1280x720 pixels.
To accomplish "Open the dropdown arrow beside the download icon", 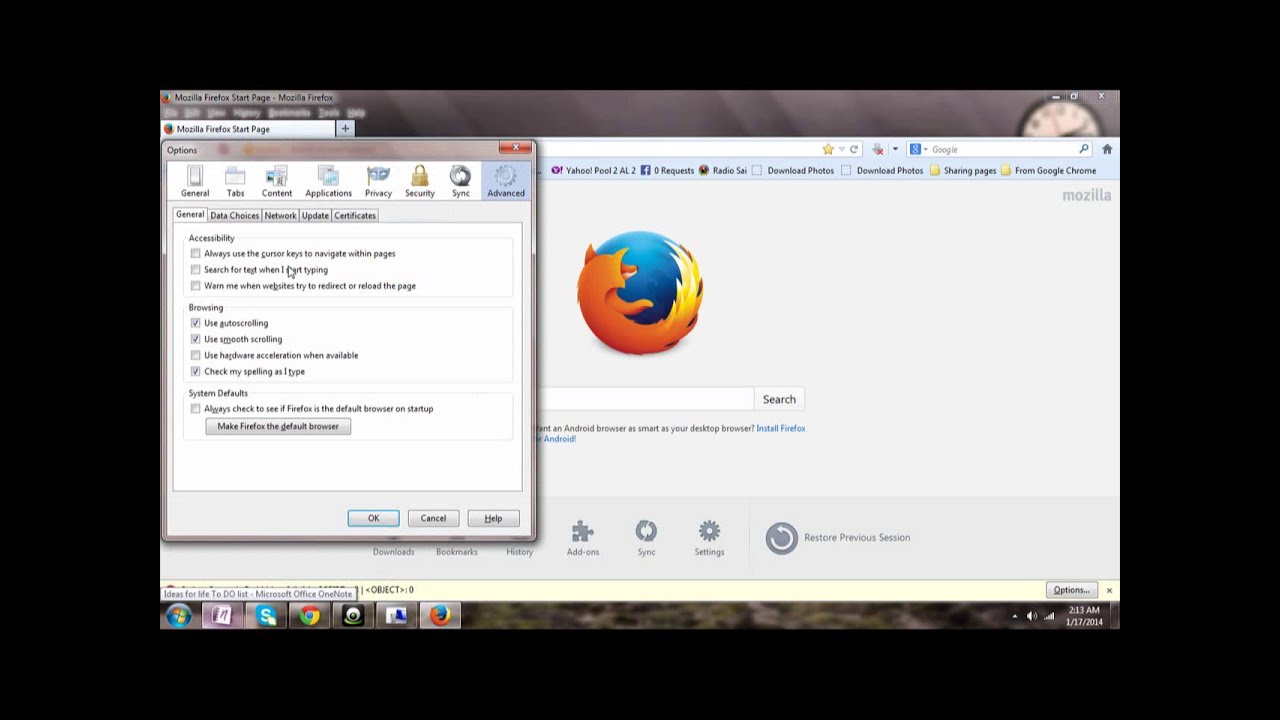I will pyautogui.click(x=895, y=149).
